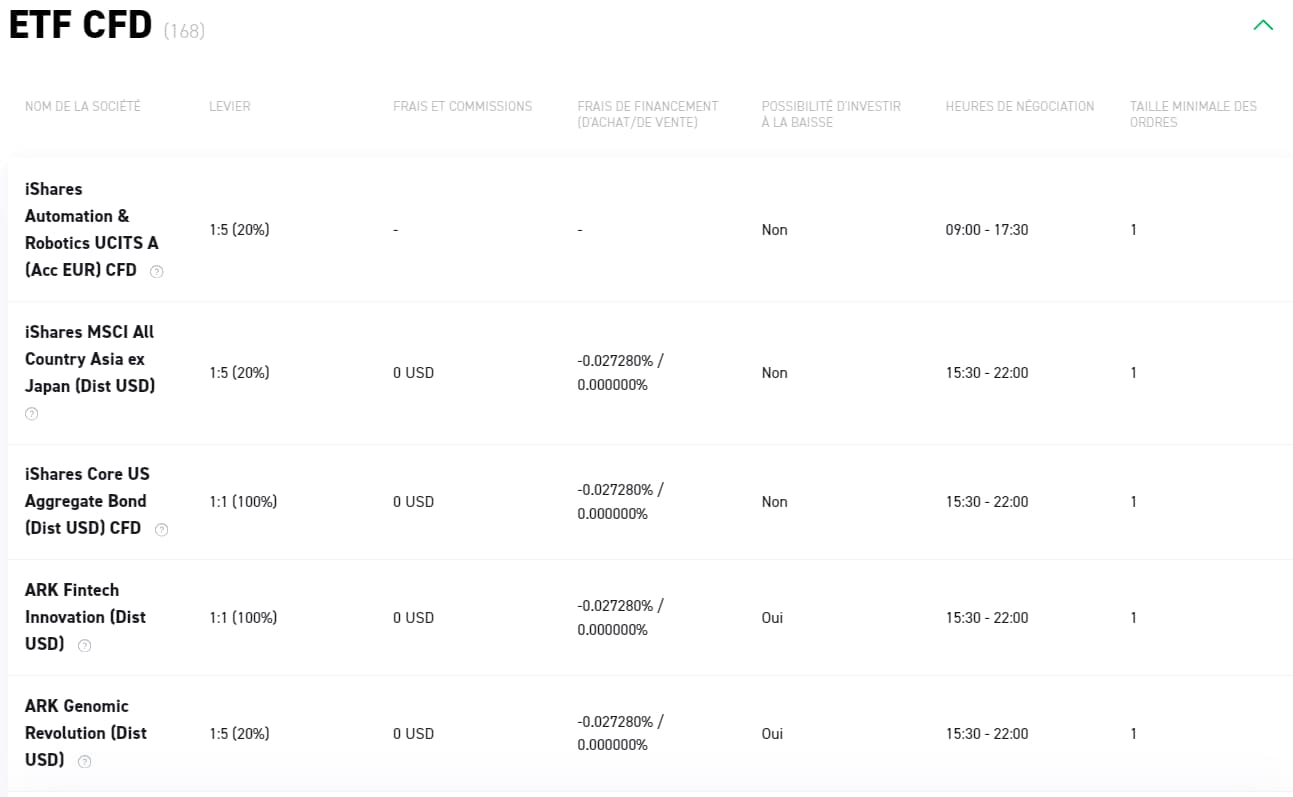Open iShares MSCI All Country Asia ex Japan
The height and width of the screenshot is (797, 1293).
(x=89, y=359)
